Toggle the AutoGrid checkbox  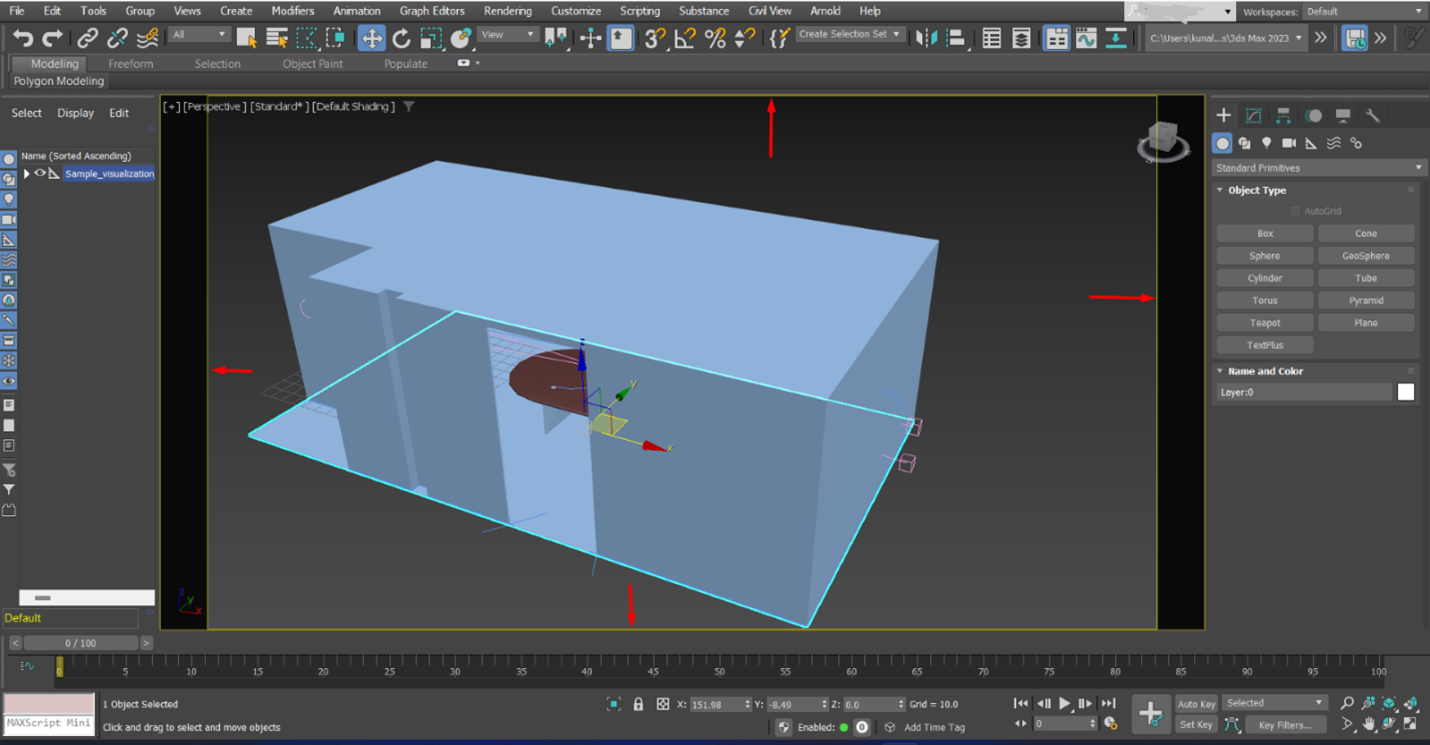click(x=1295, y=211)
